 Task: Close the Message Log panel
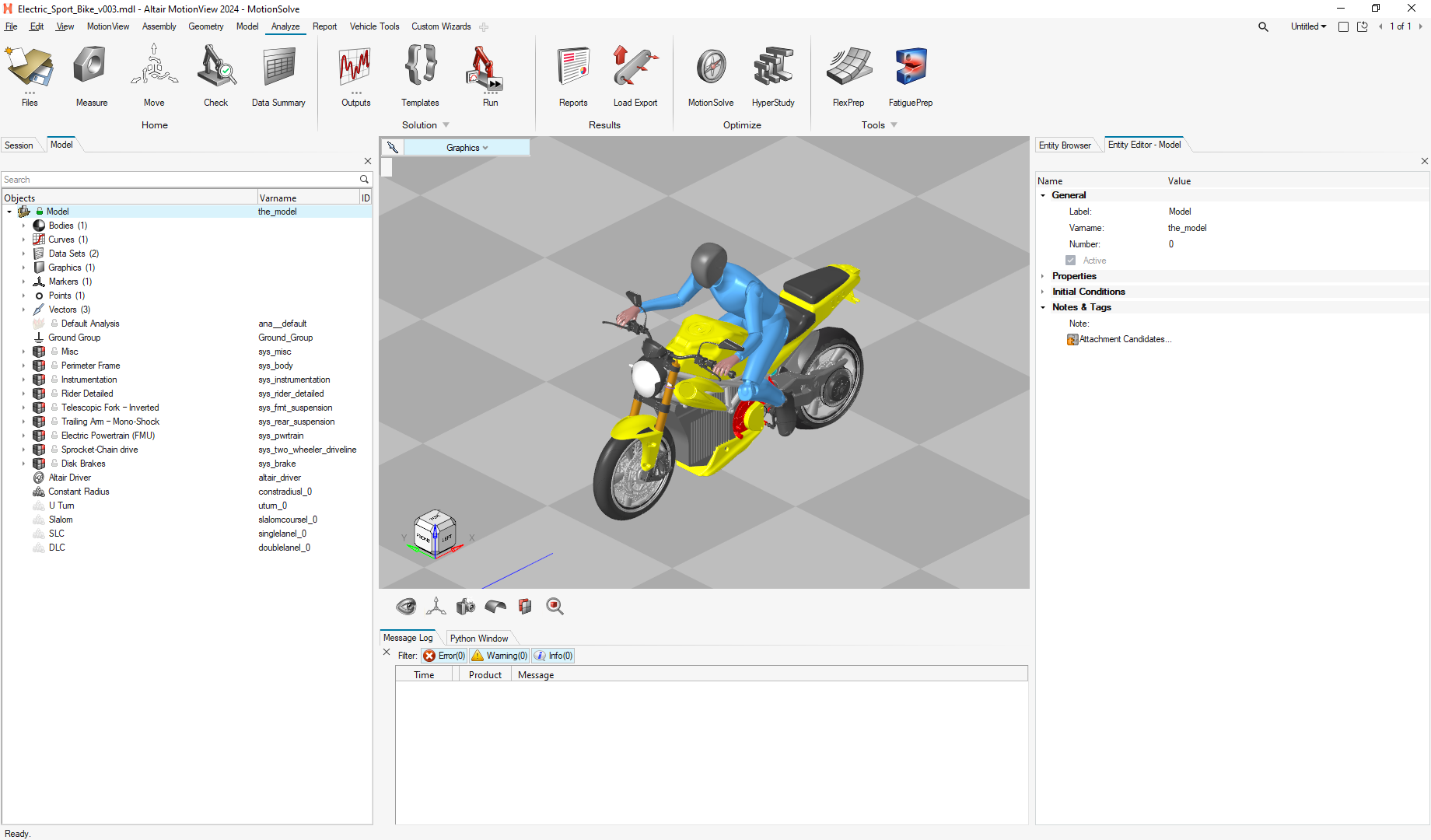coord(387,653)
